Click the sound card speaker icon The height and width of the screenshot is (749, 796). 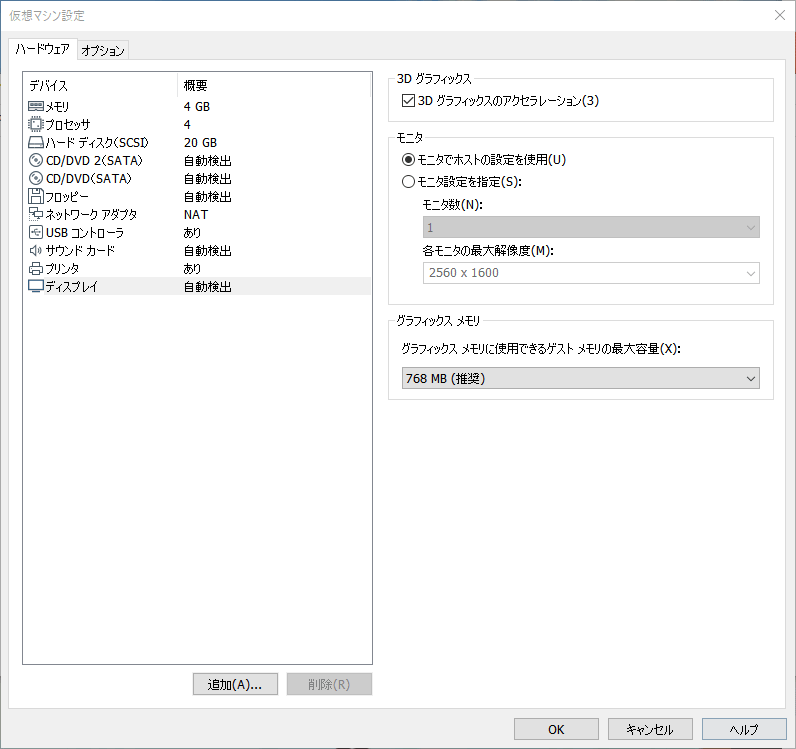36,250
